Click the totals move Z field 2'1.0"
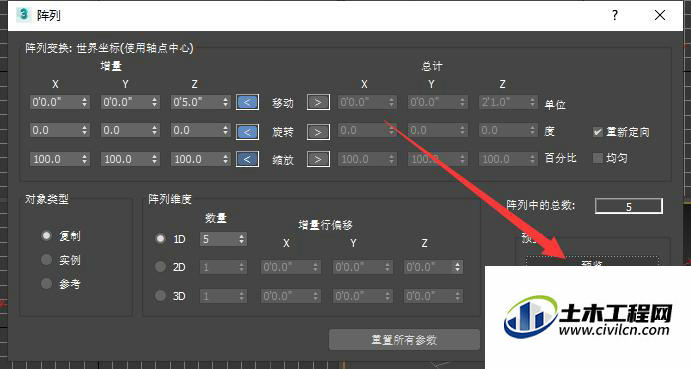This screenshot has height=369, width=691. click(508, 102)
